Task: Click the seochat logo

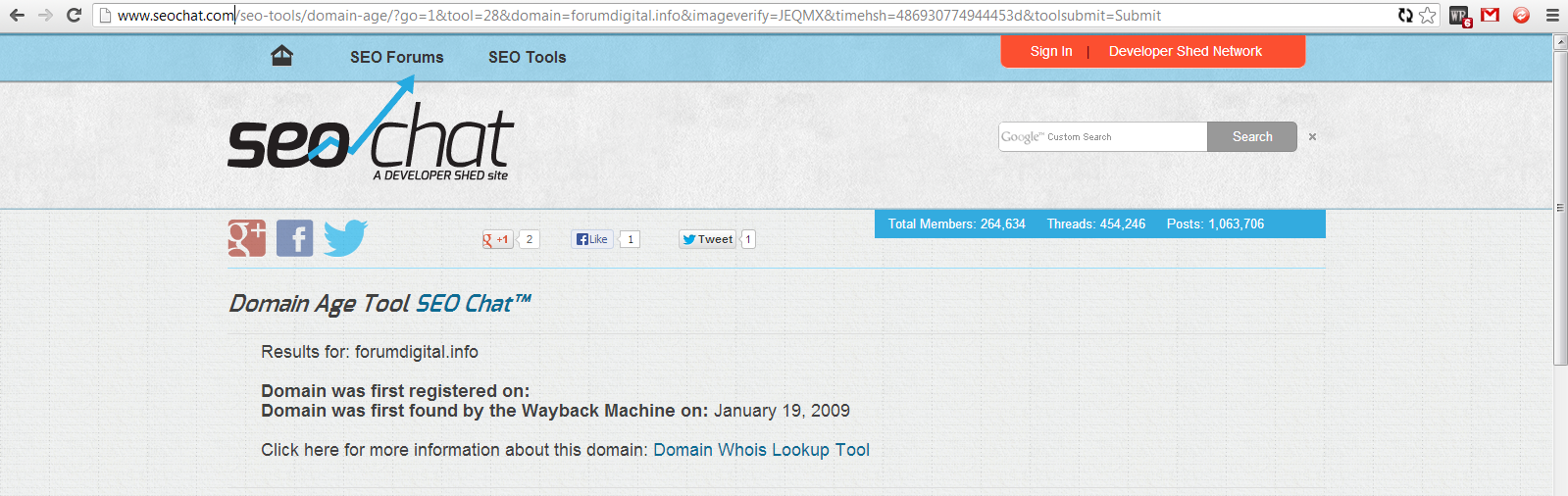Action: 371,128
